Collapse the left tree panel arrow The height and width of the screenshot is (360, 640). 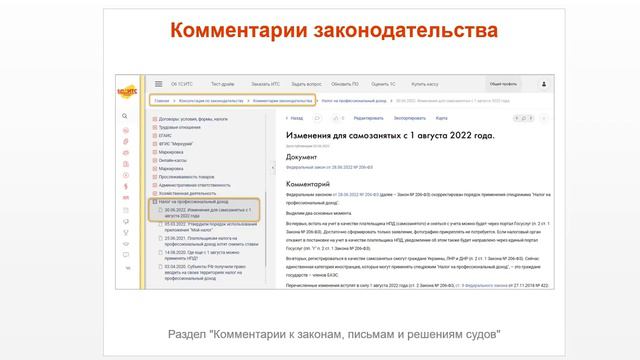(x=273, y=167)
